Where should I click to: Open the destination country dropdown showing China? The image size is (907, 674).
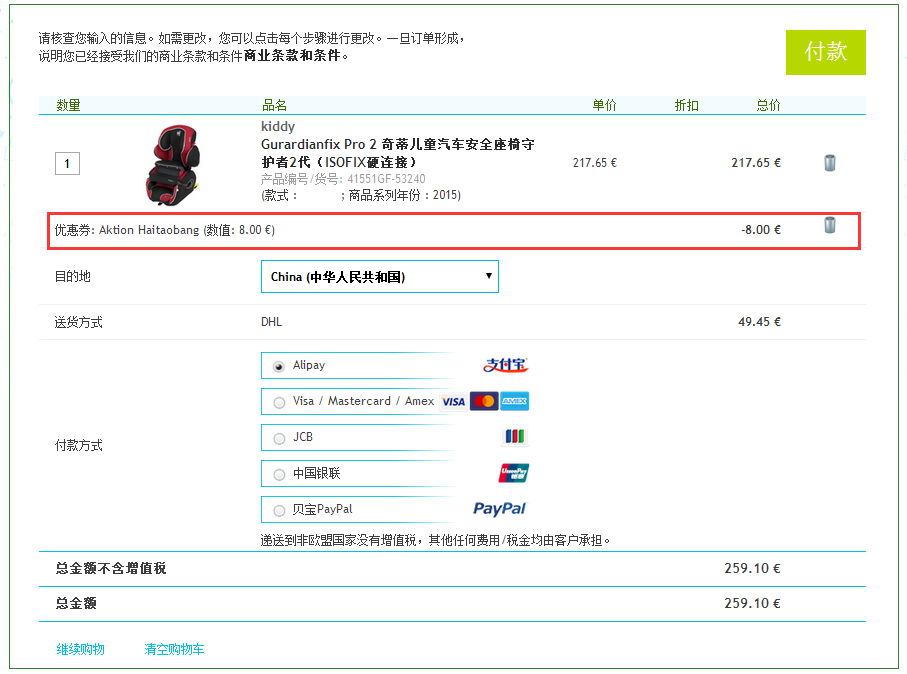379,277
